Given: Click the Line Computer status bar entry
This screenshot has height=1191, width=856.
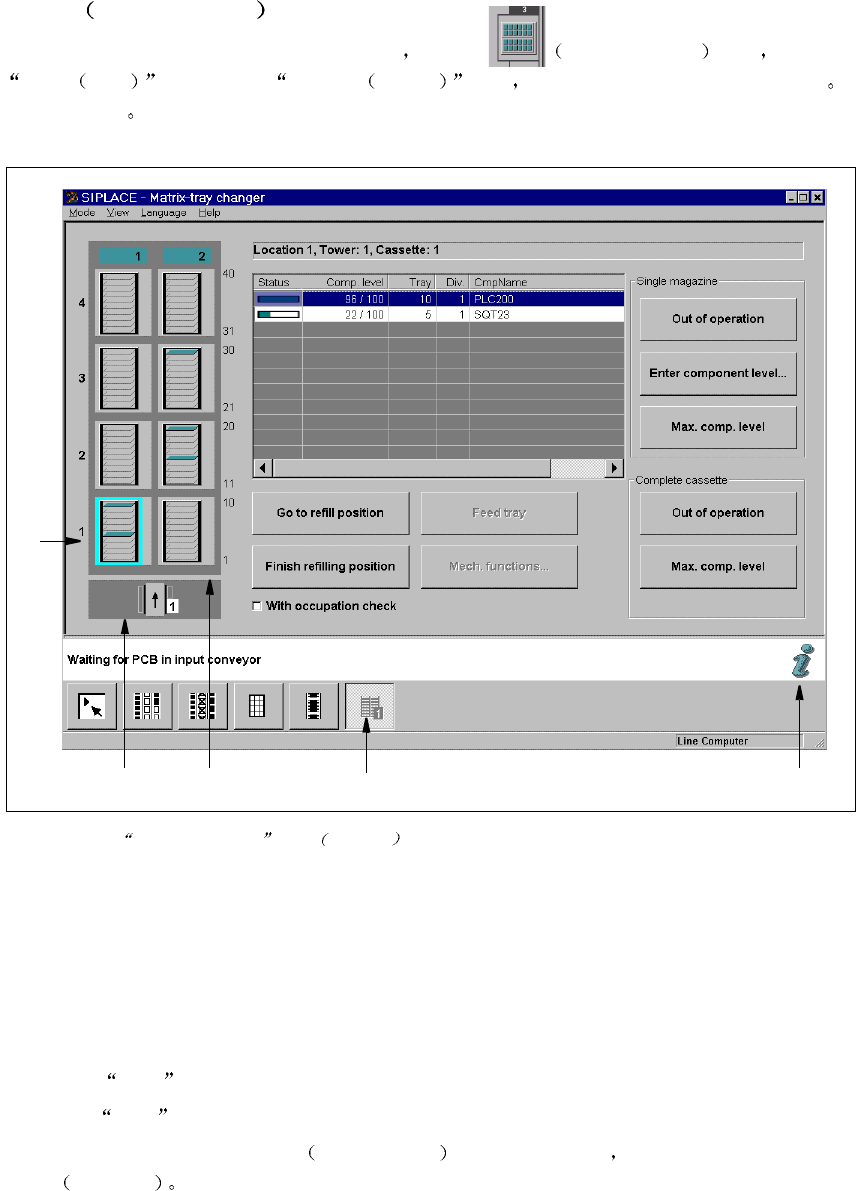Looking at the screenshot, I should (x=738, y=741).
